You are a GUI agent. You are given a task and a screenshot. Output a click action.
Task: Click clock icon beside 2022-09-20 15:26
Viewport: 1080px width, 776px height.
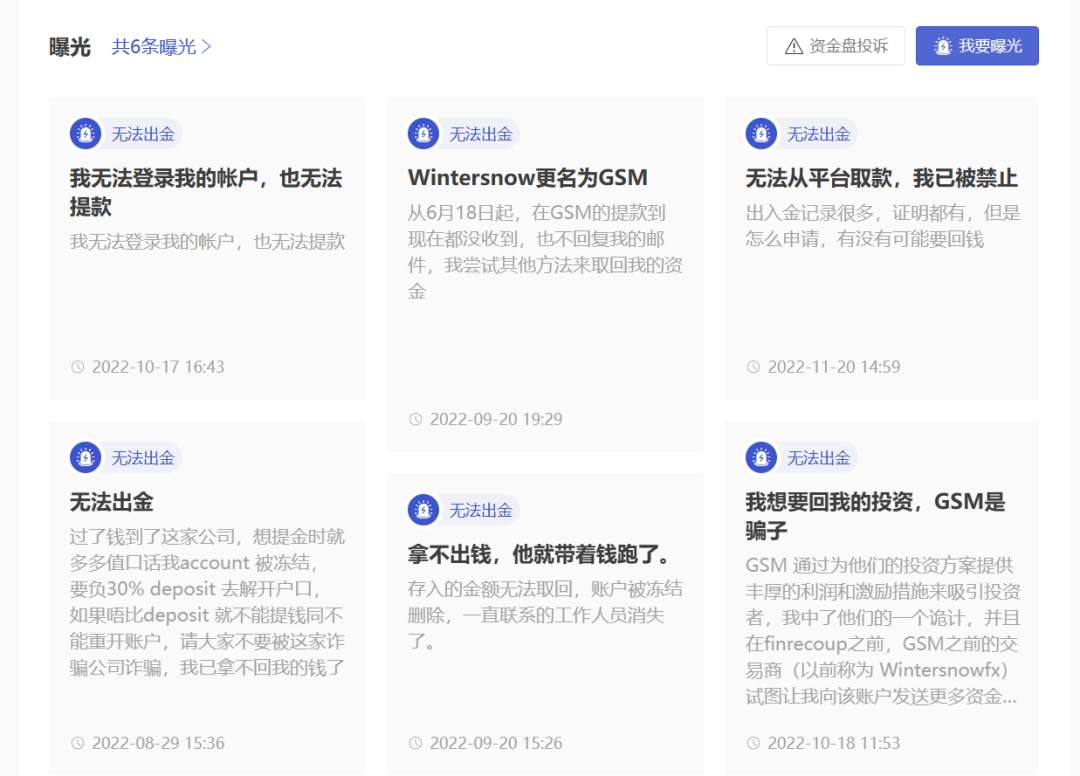pyautogui.click(x=415, y=743)
